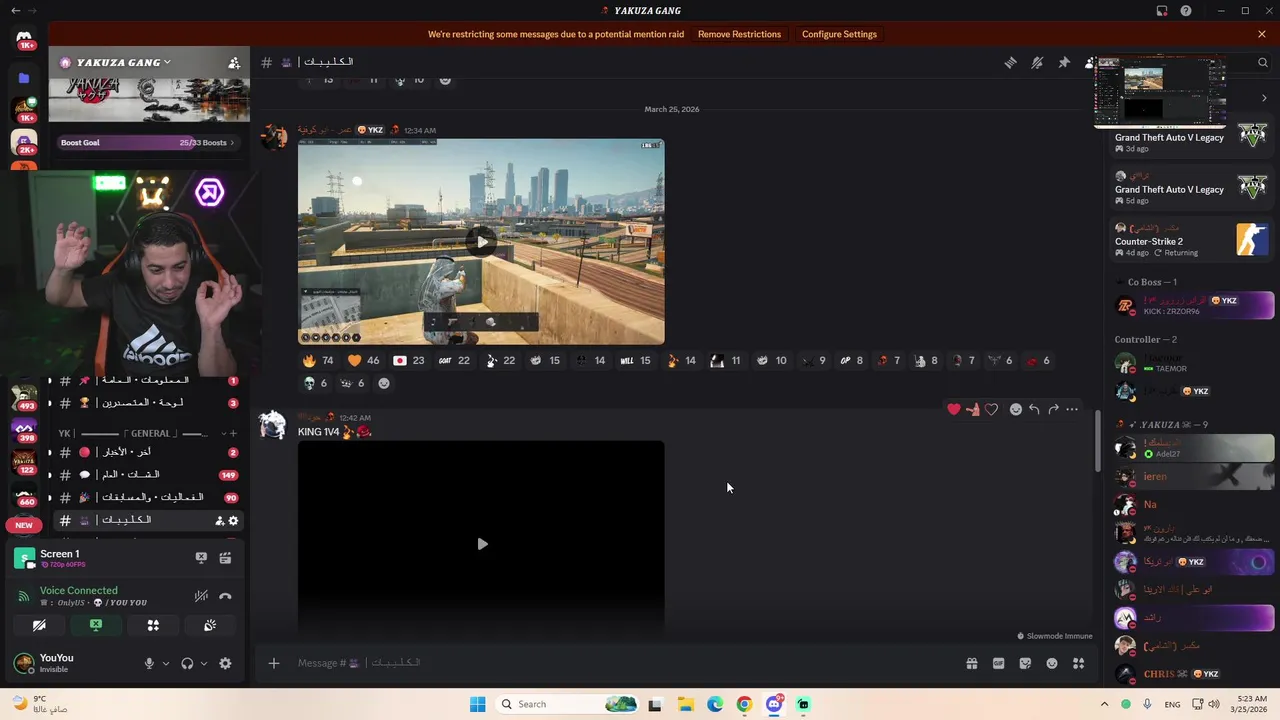Open the GIF picker
This screenshot has width=1280, height=720.
tap(998, 663)
